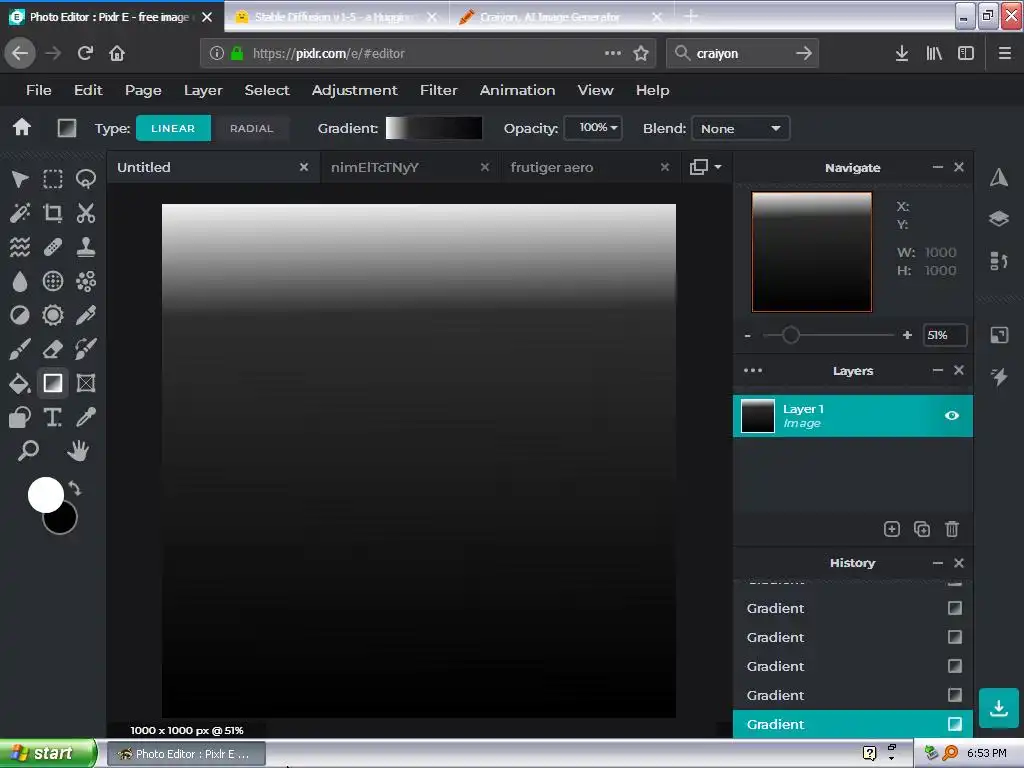Select the Eraser tool
This screenshot has width=1024, height=768.
click(53, 349)
